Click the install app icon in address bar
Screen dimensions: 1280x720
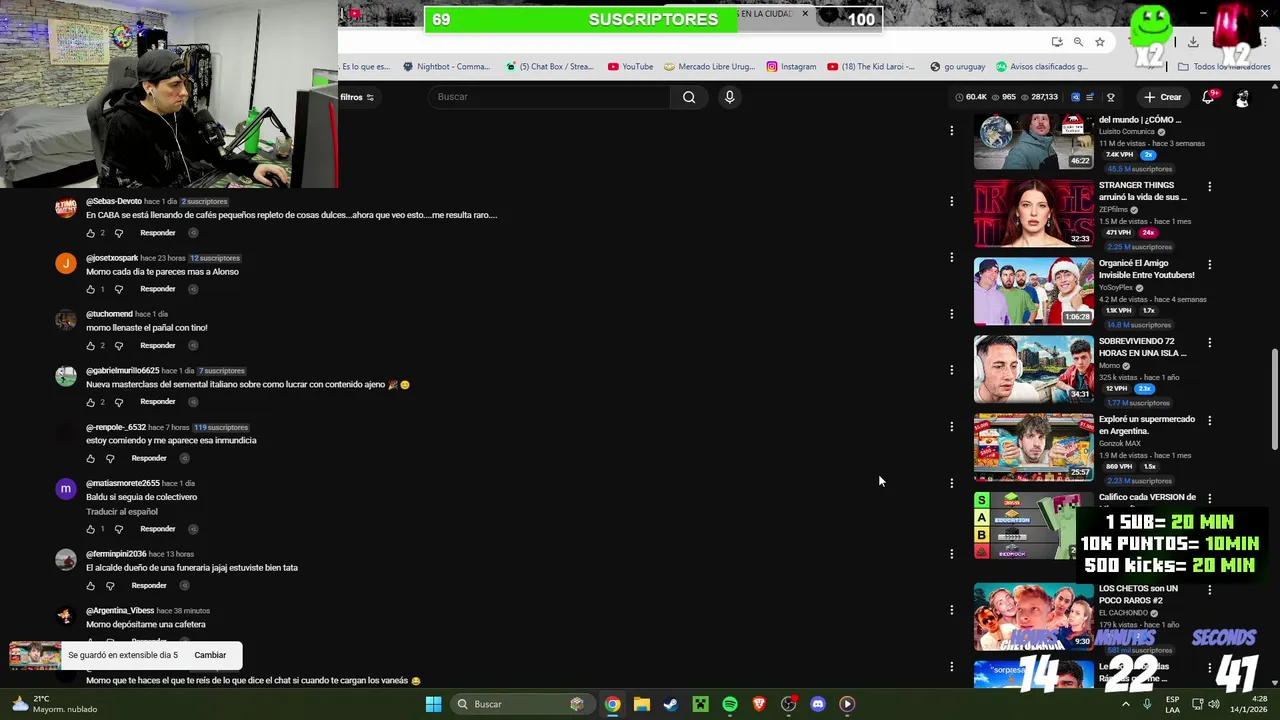click(1057, 42)
